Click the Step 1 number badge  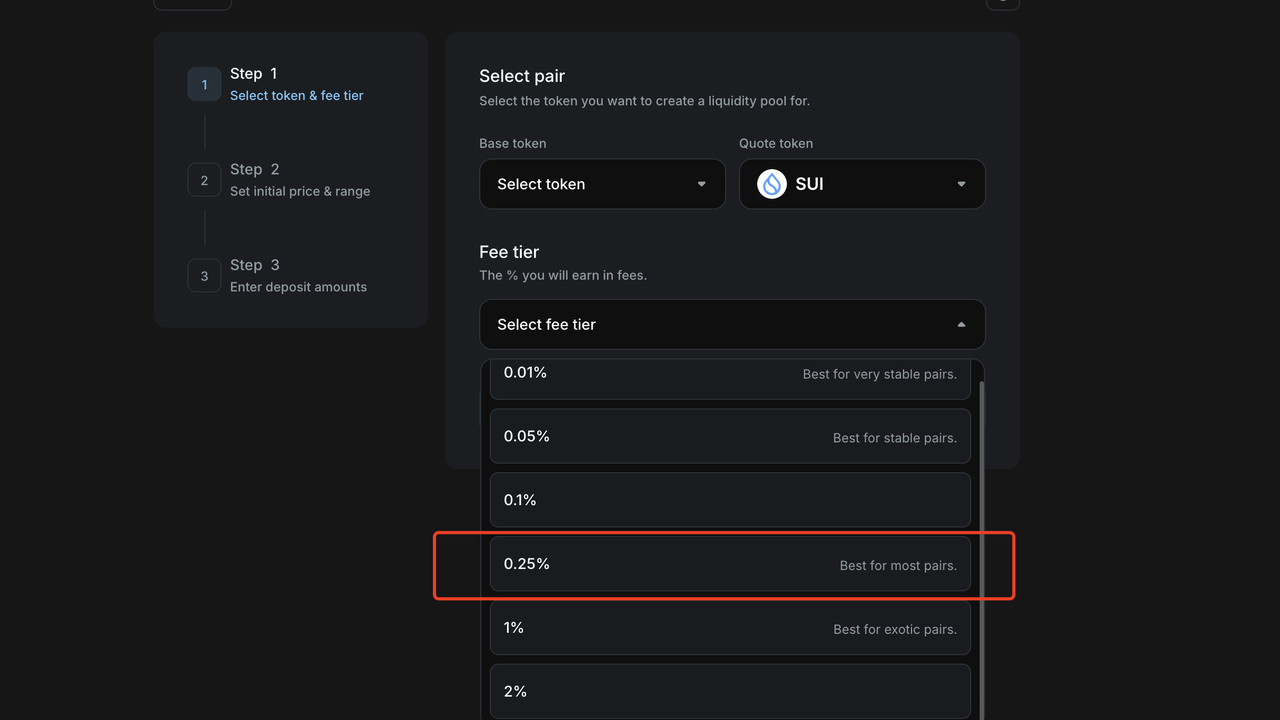[x=204, y=85]
